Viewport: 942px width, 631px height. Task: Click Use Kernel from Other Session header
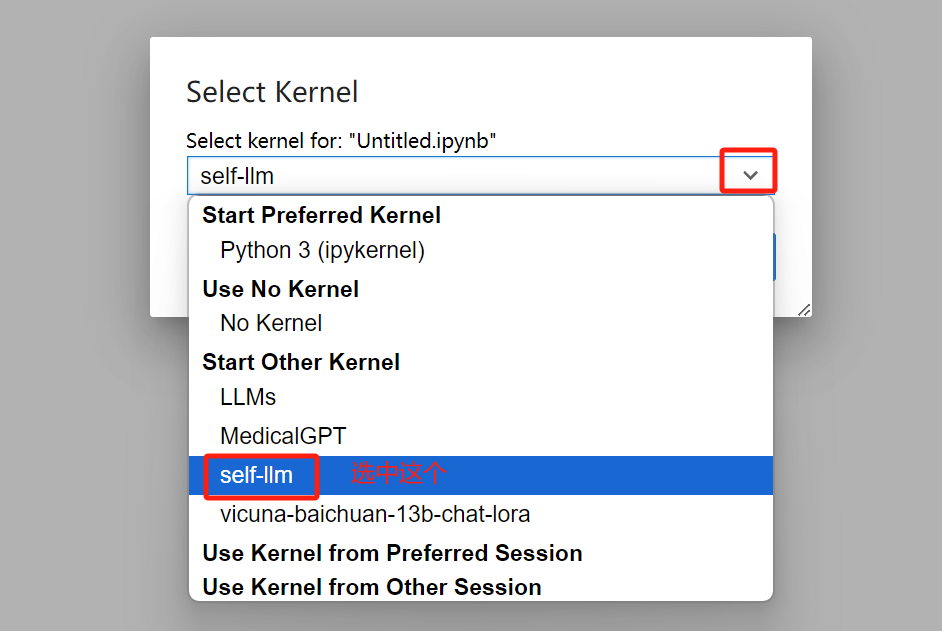pos(372,587)
